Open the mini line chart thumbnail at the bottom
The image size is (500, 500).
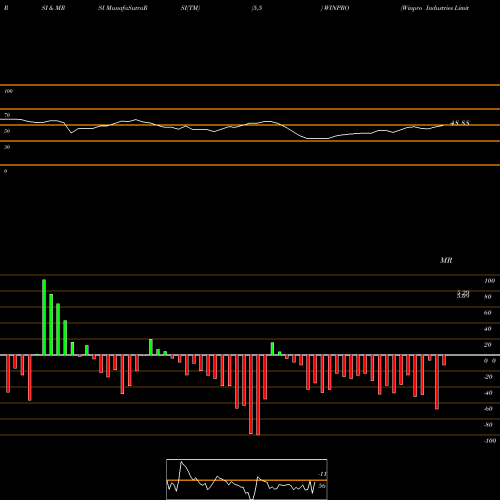247,479
